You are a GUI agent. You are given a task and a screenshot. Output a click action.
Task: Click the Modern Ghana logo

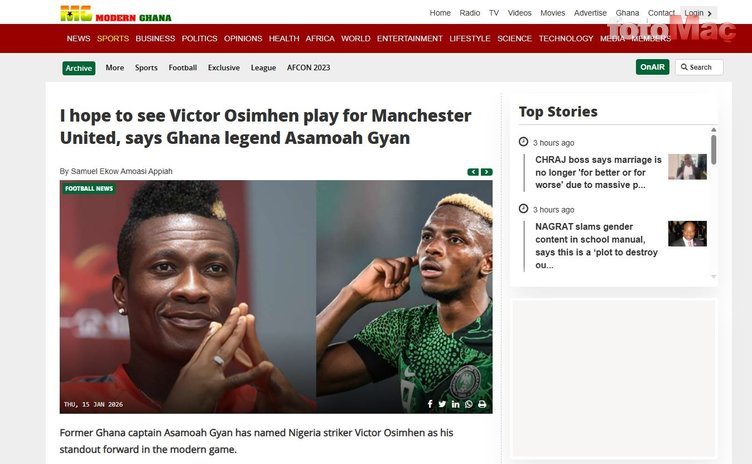pyautogui.click(x=115, y=14)
